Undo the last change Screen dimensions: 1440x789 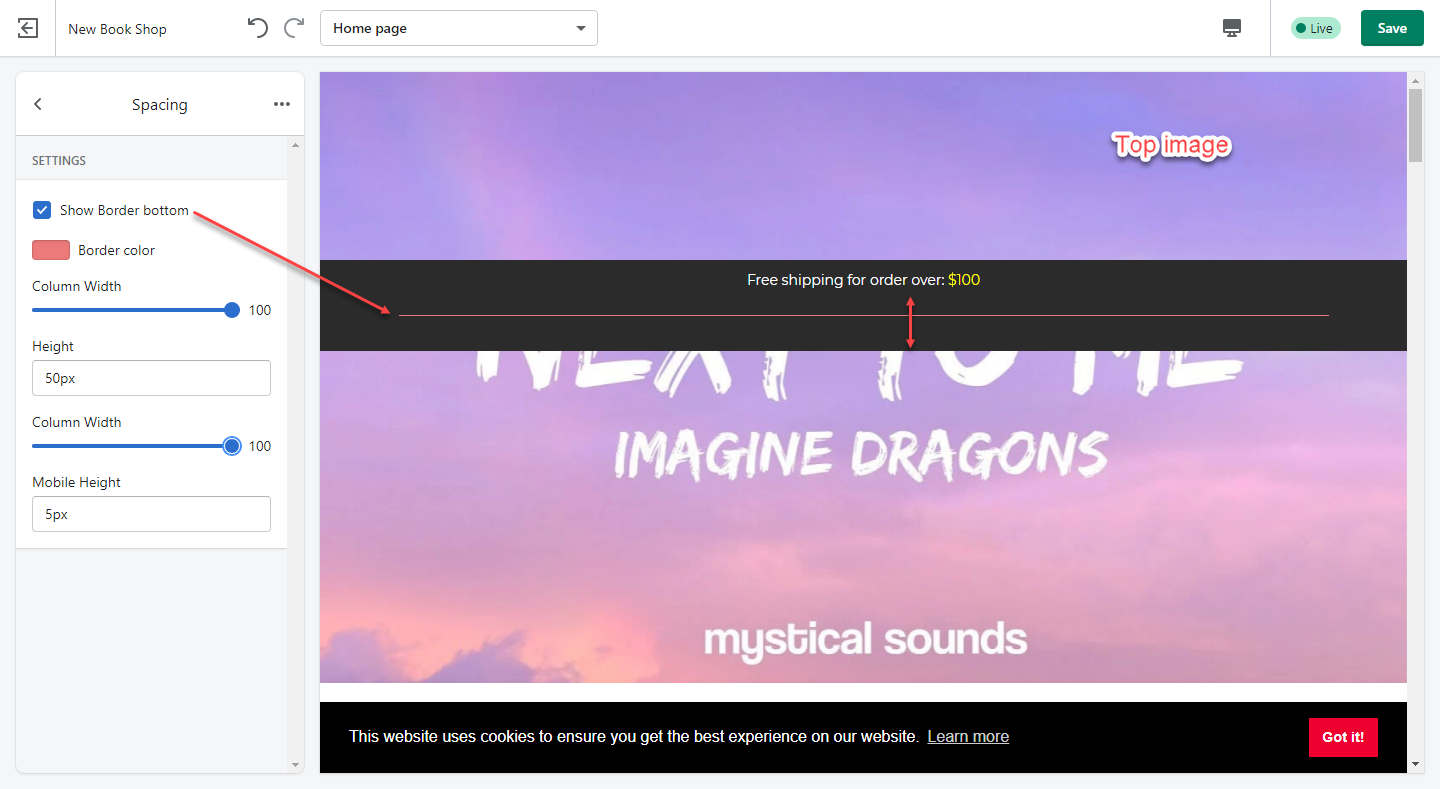[258, 28]
